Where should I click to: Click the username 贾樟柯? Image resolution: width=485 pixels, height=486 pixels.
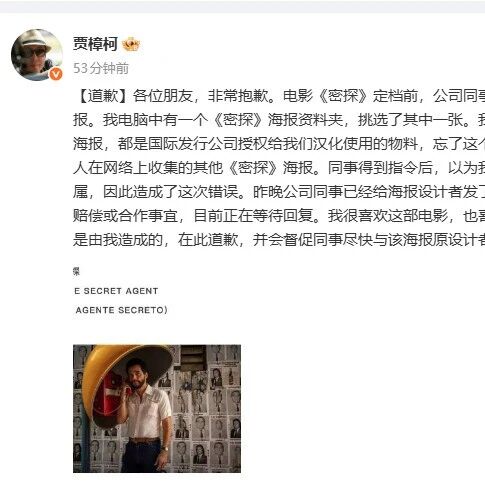point(95,44)
